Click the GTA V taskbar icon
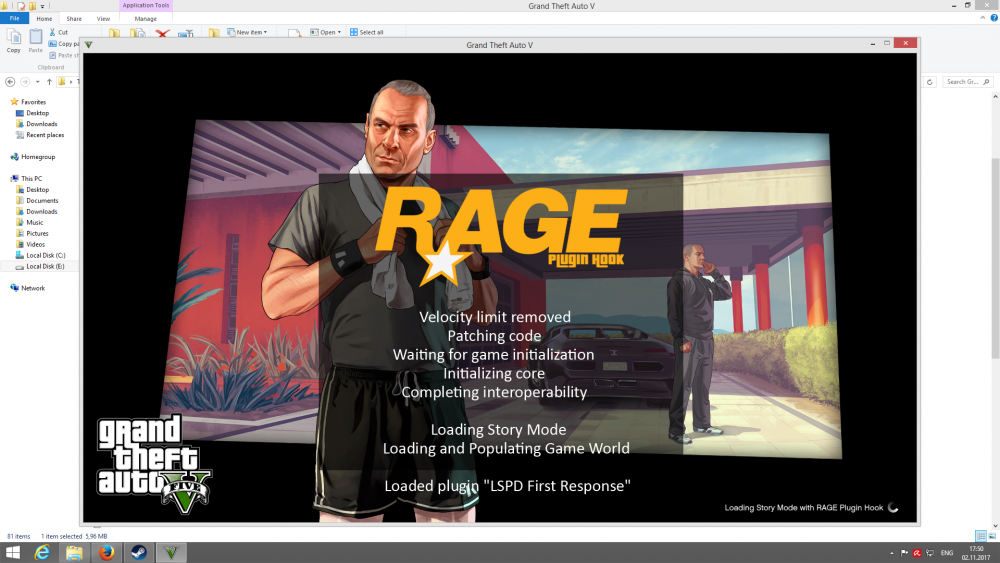Screen dimensions: 1000x563 171,552
